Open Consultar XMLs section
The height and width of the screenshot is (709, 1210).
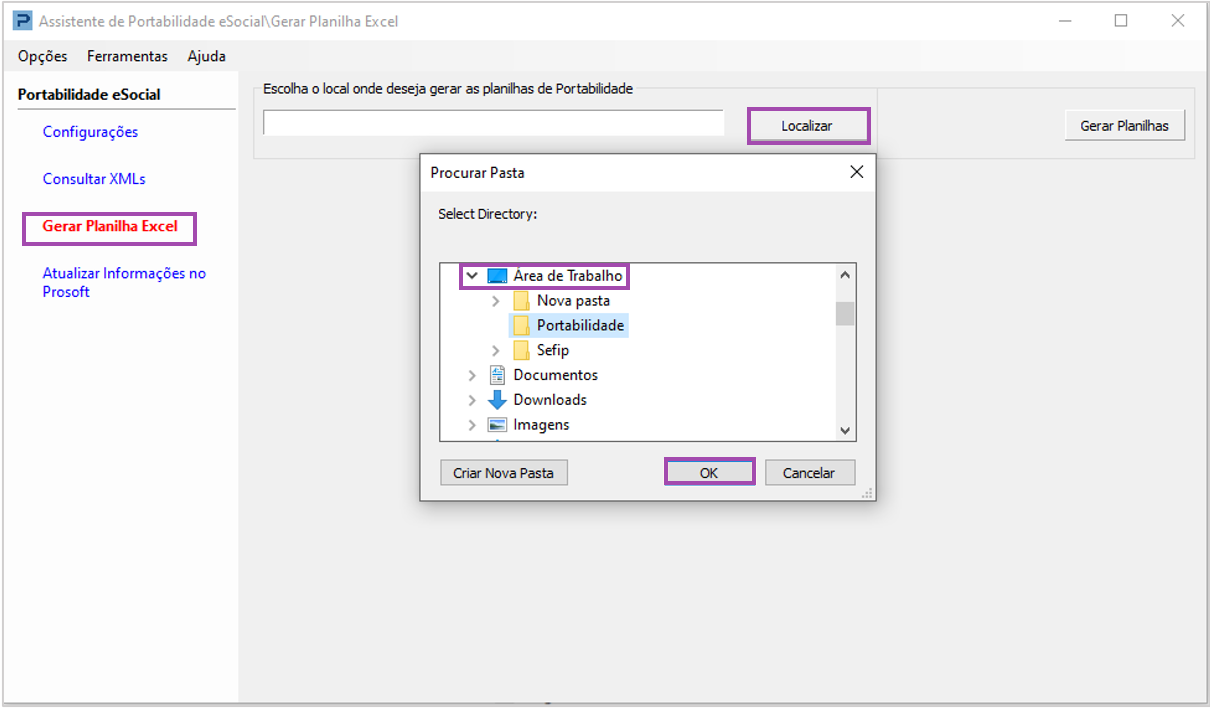click(x=94, y=179)
